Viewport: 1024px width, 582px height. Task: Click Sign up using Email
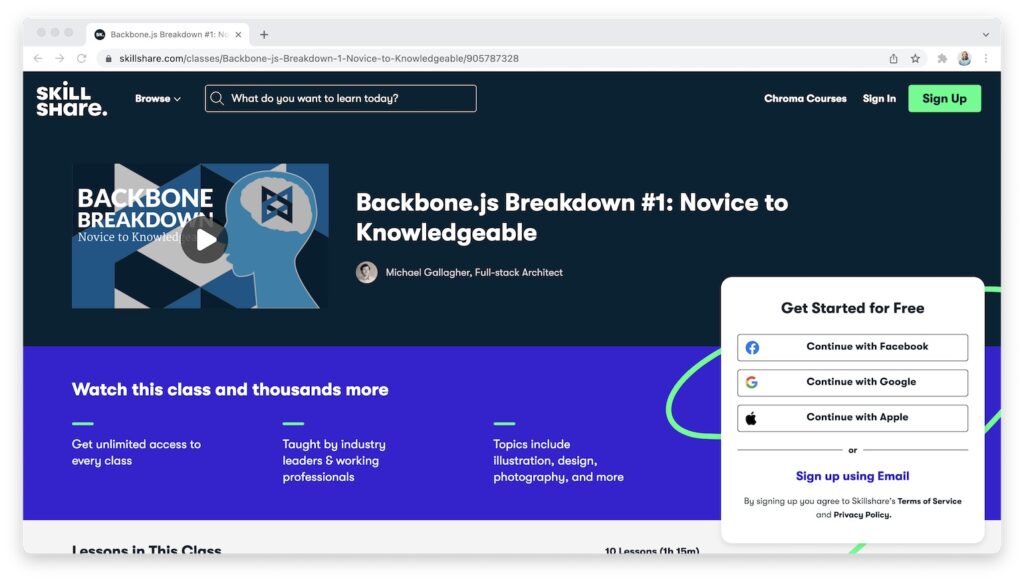click(852, 476)
